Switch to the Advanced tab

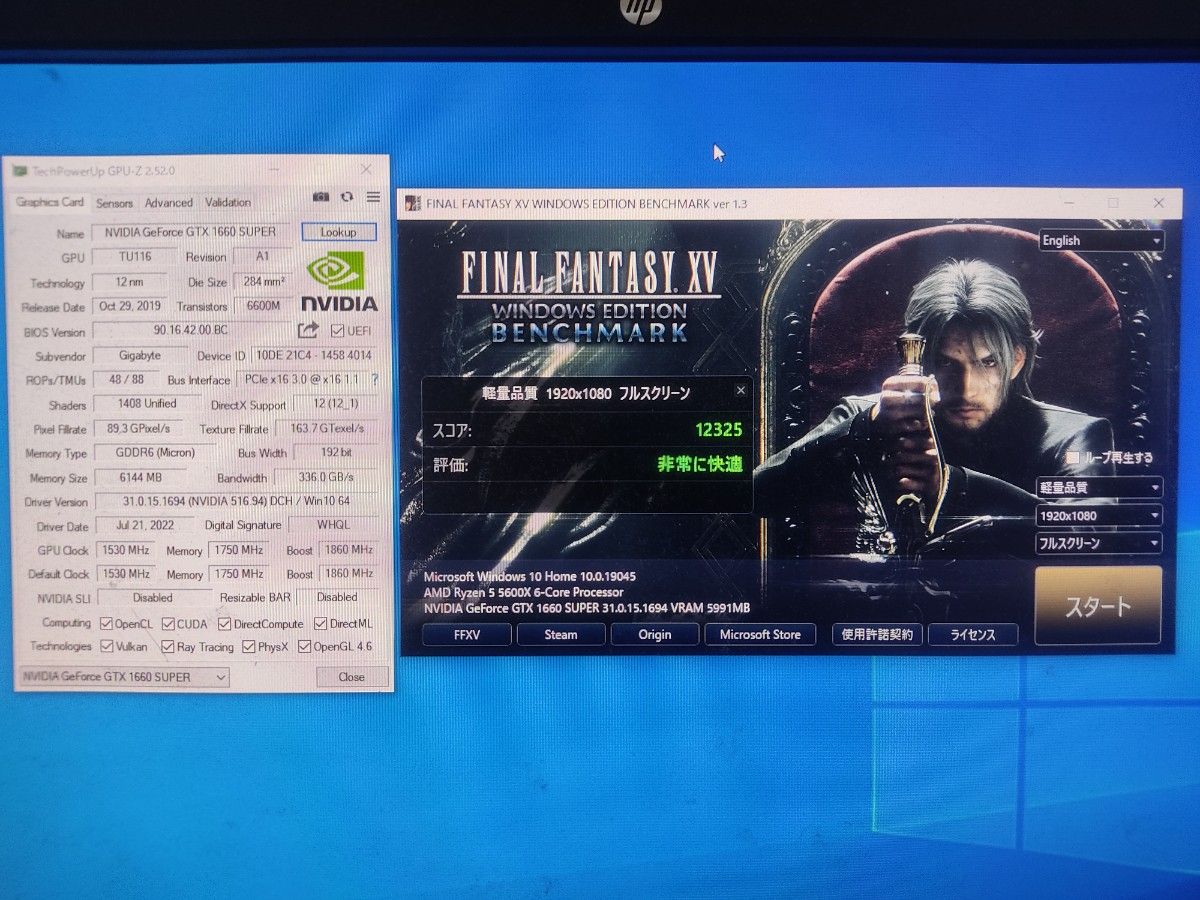[169, 203]
